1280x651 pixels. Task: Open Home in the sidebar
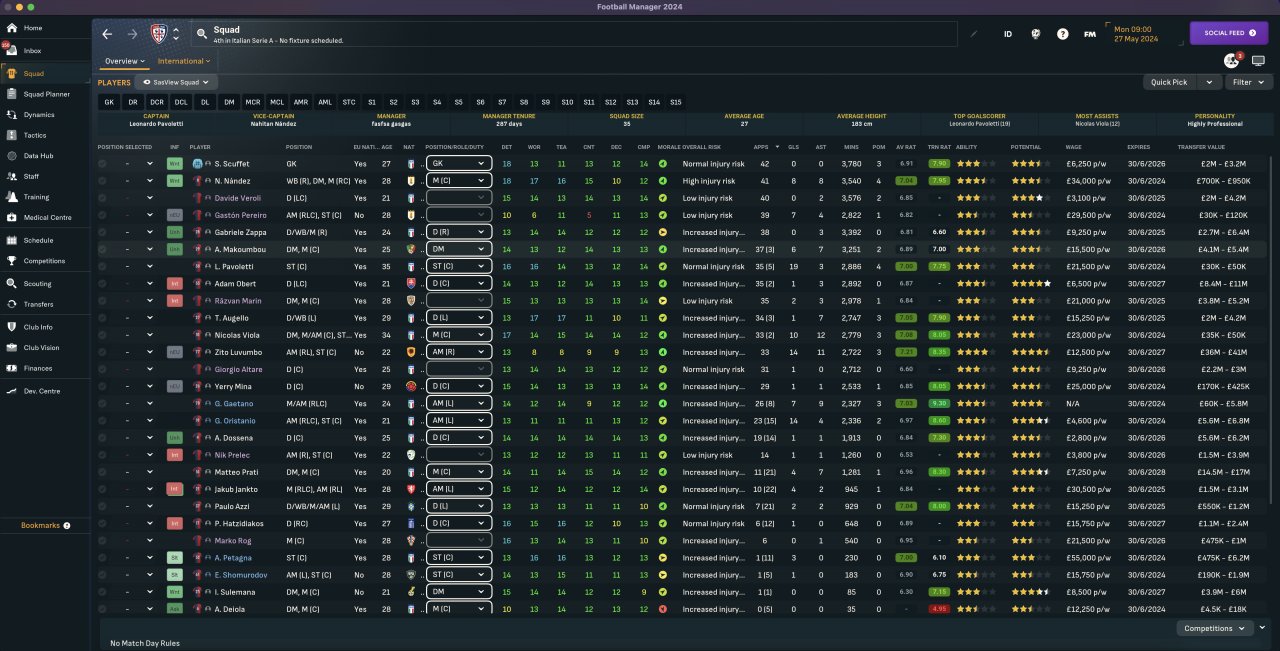pos(46,28)
